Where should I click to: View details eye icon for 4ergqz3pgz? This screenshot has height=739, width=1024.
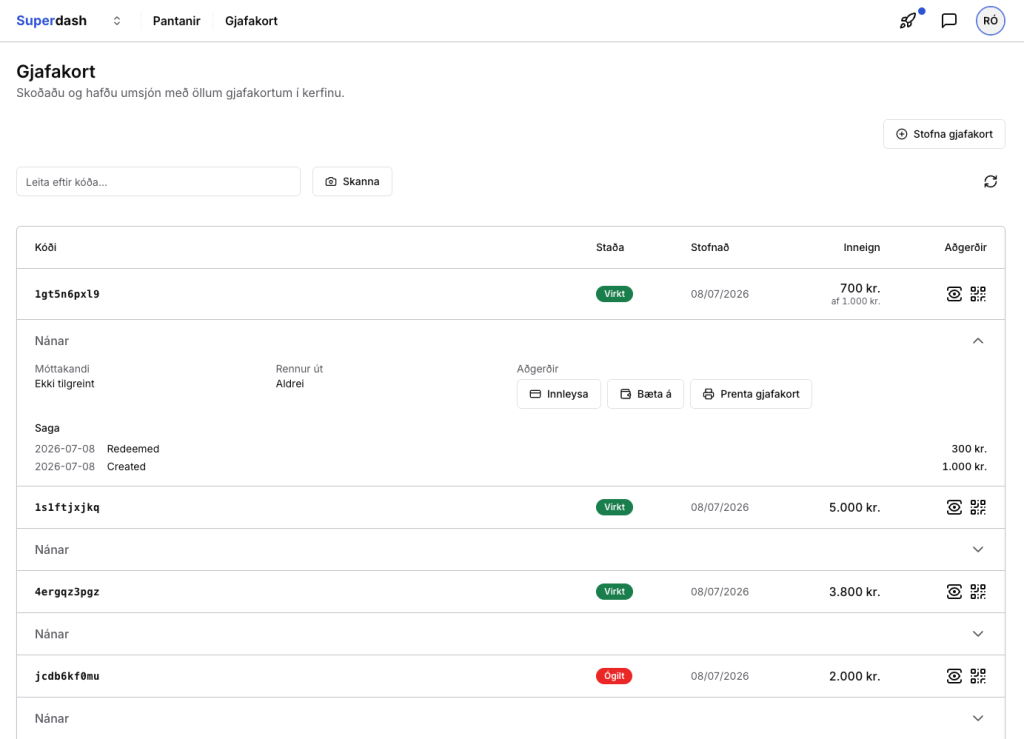coord(954,591)
